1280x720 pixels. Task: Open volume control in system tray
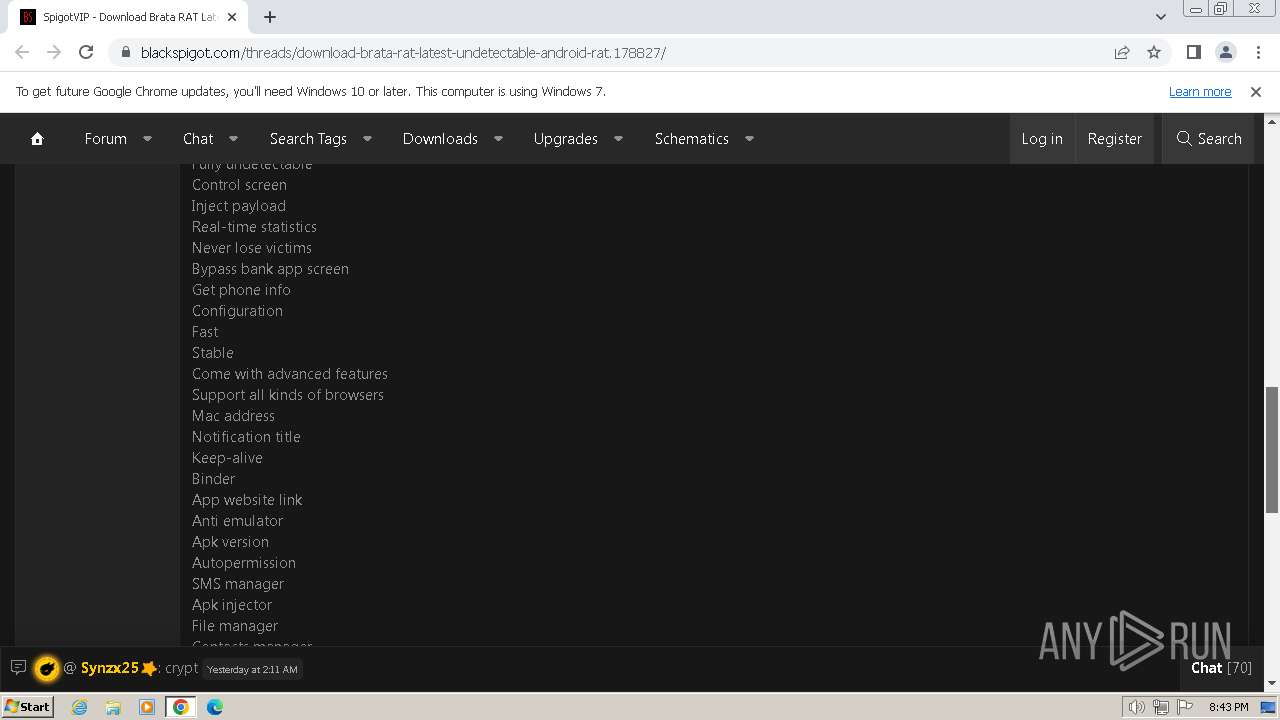click(1137, 707)
